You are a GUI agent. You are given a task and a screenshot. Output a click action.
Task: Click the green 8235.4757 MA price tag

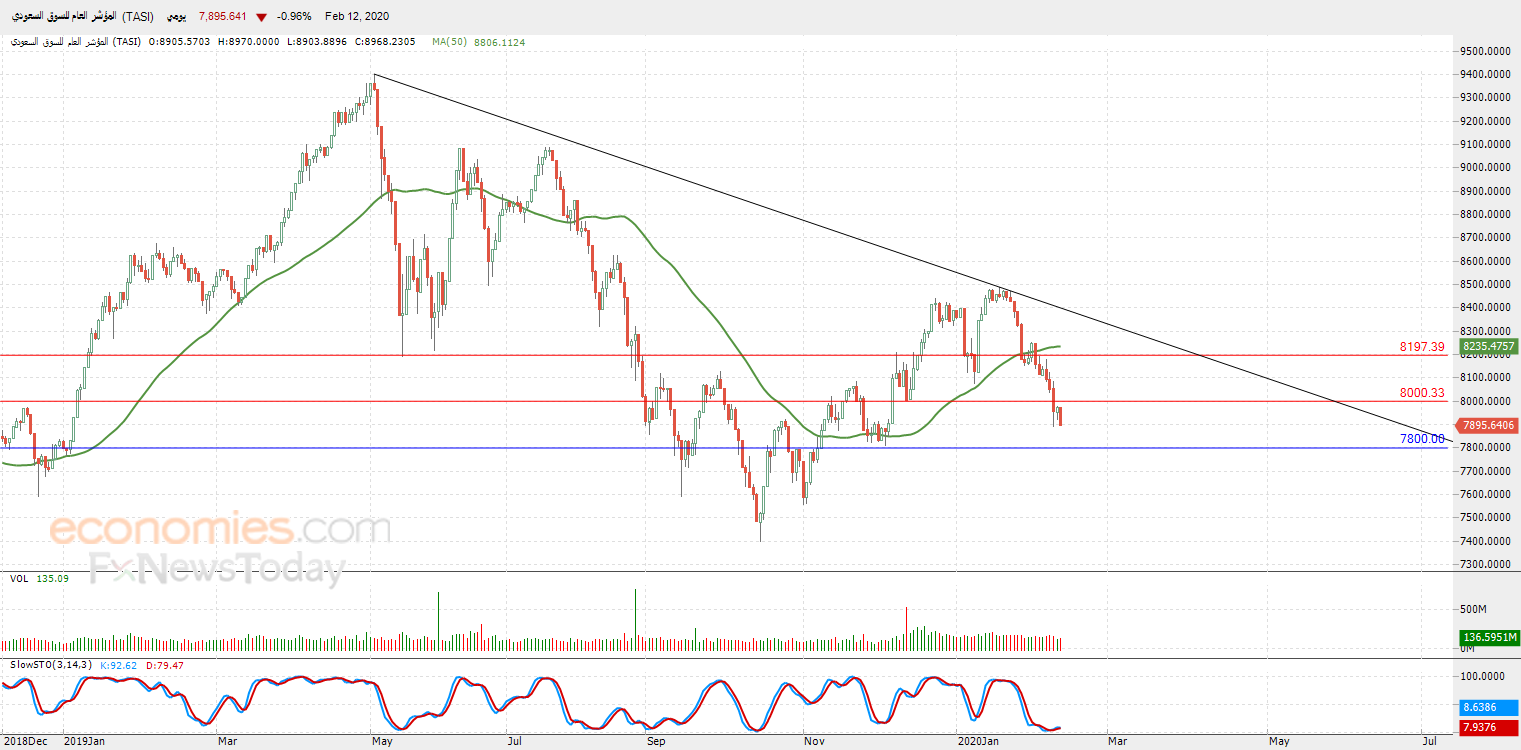(x=1488, y=347)
